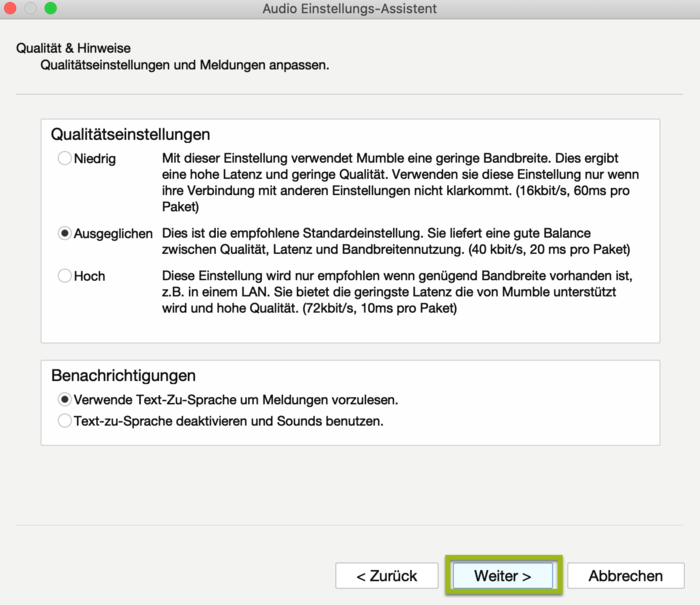Select the Niedrig quality radio button
The width and height of the screenshot is (700, 605).
pos(65,158)
